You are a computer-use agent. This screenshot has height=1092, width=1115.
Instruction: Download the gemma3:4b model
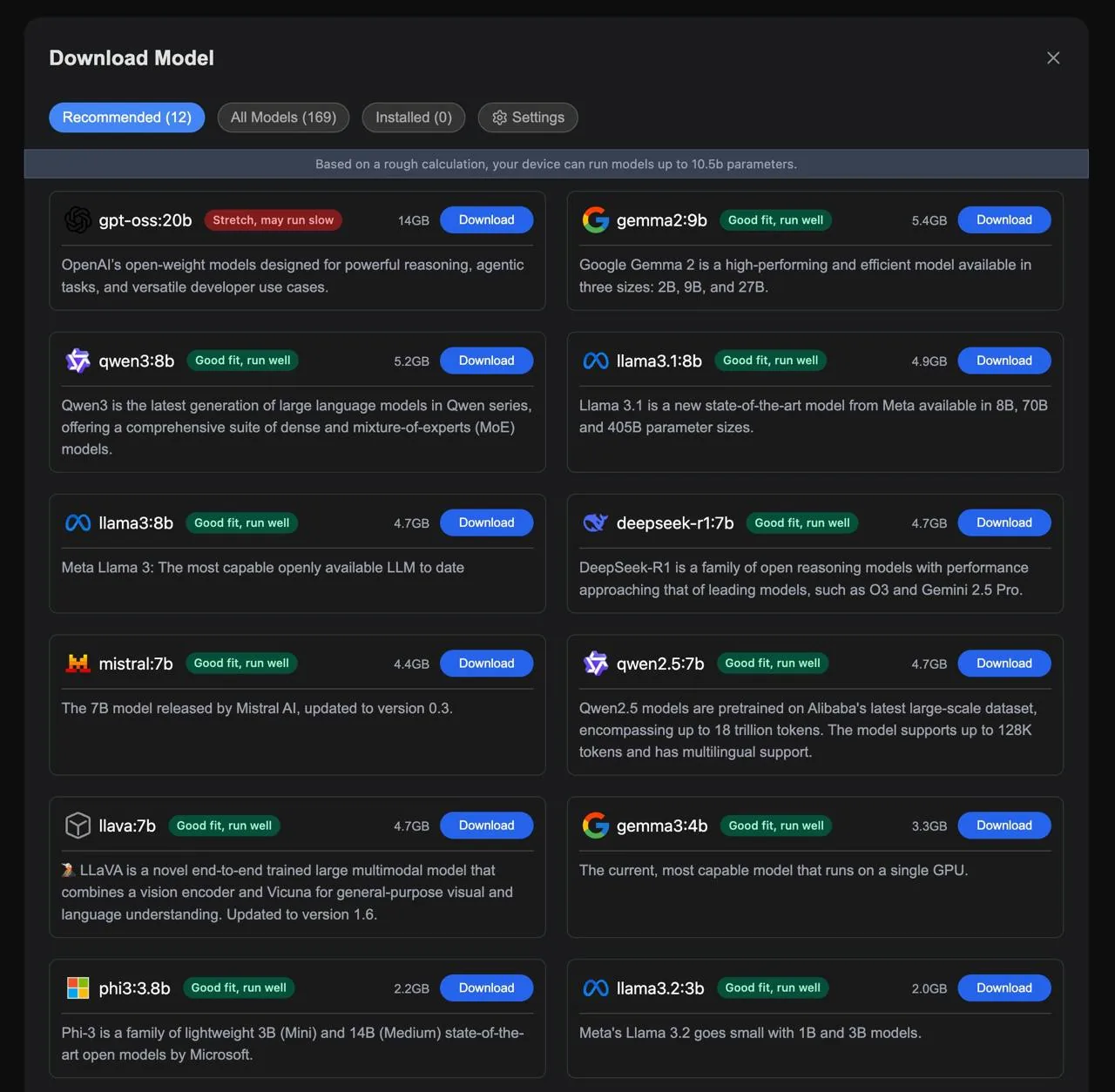tap(1004, 826)
